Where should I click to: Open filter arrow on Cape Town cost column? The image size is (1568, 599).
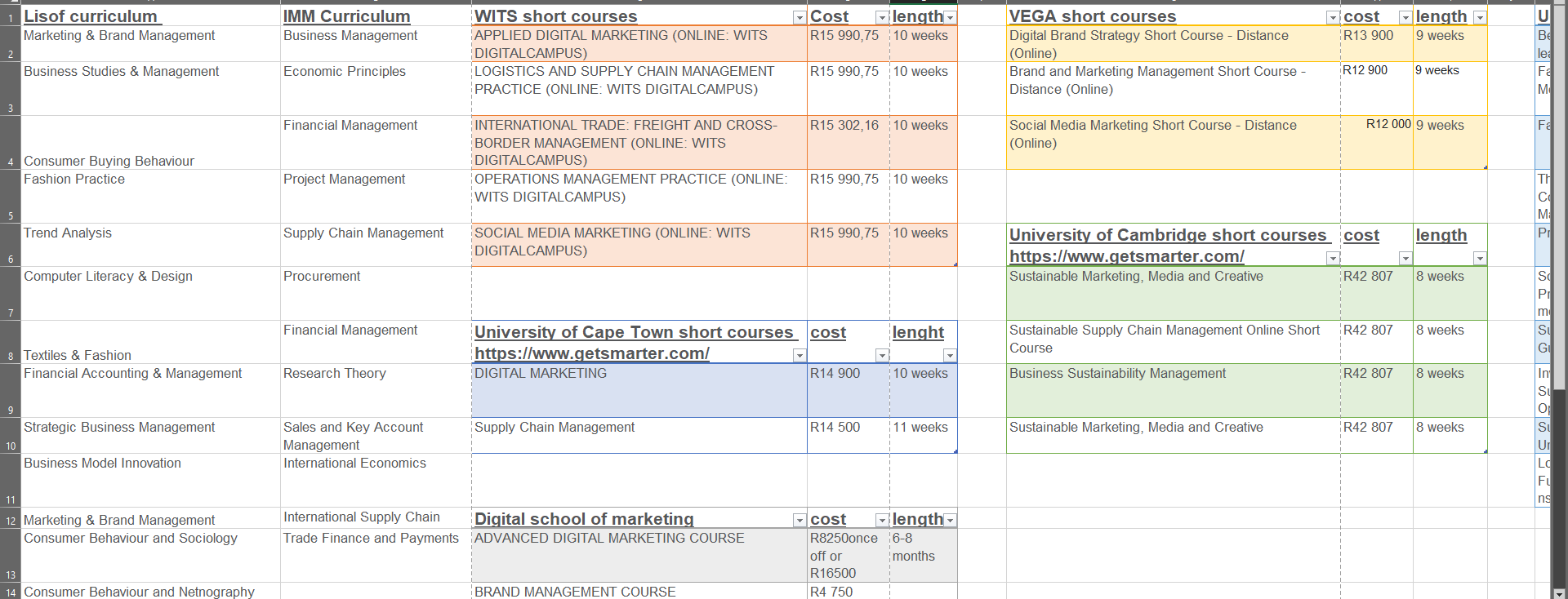882,356
